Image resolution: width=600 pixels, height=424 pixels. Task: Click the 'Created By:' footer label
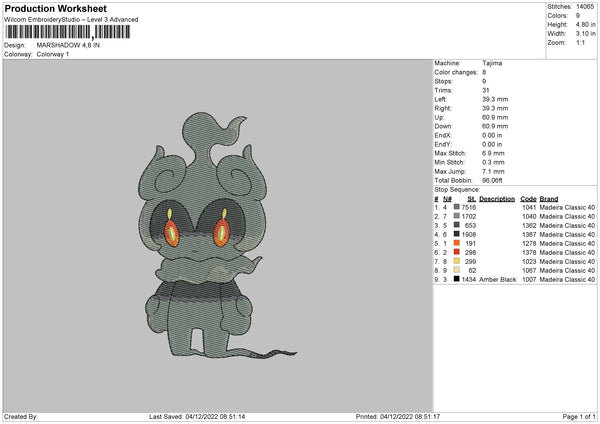click(x=21, y=416)
